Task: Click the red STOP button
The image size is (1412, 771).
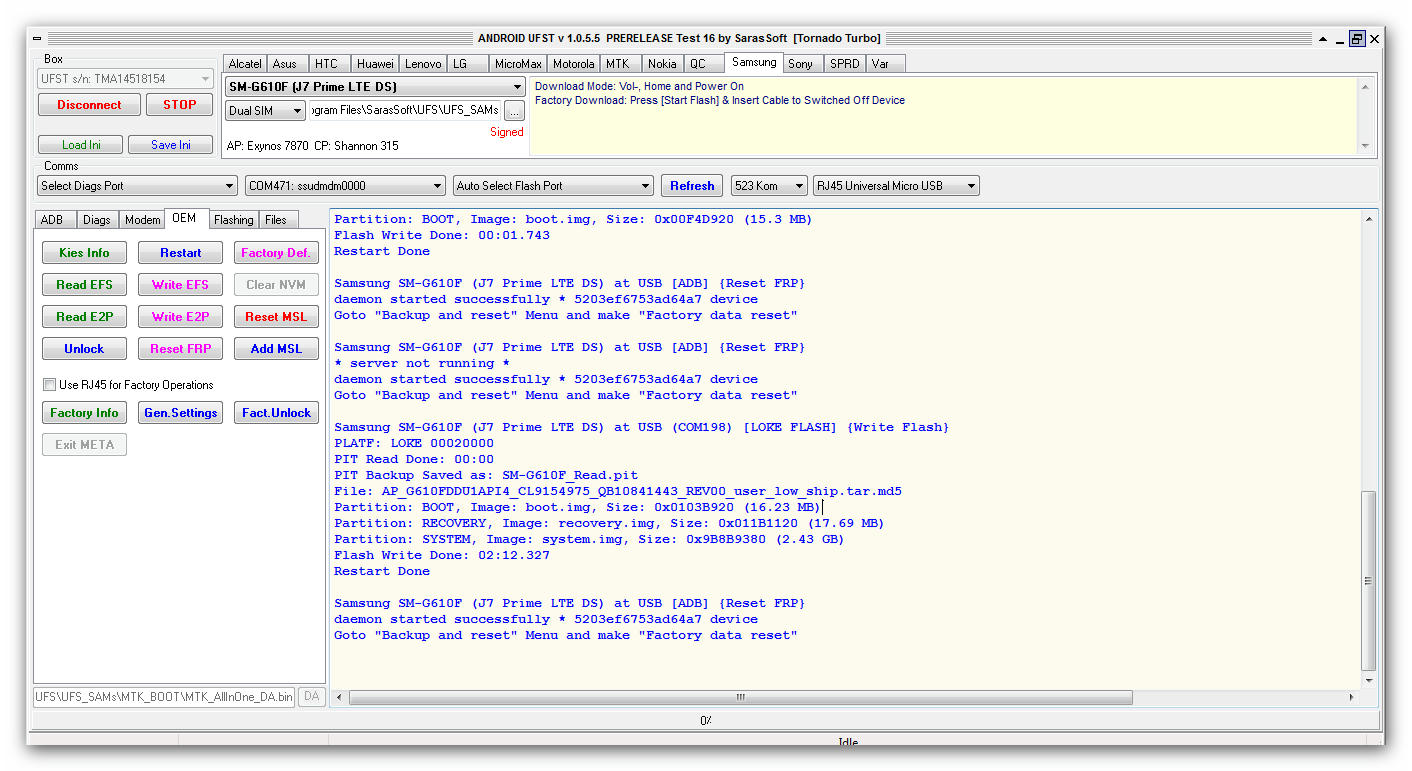Action: (x=180, y=105)
